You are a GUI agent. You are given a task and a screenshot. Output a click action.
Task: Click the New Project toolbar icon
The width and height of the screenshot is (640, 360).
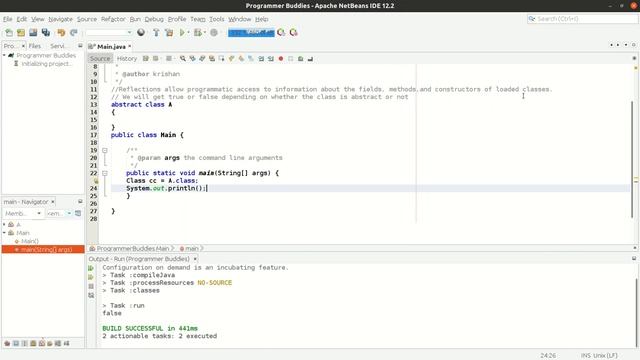(21, 33)
